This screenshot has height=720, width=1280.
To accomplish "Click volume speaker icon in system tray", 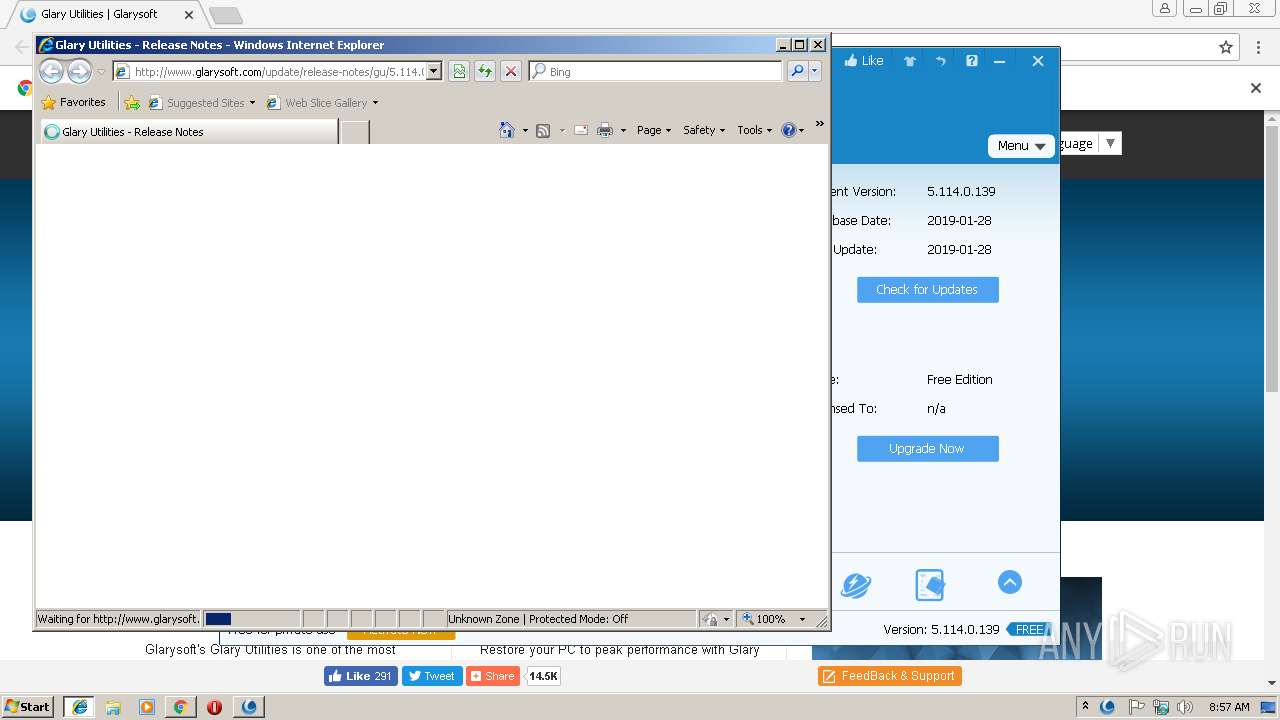I will (x=1185, y=707).
